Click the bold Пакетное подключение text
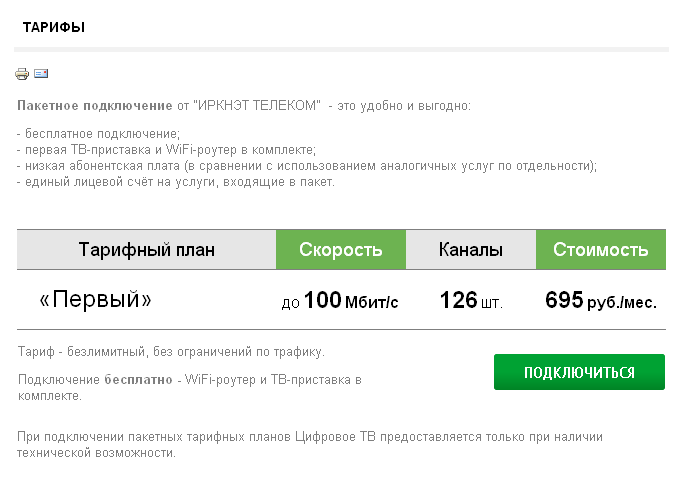This screenshot has height=491, width=692. (x=94, y=106)
